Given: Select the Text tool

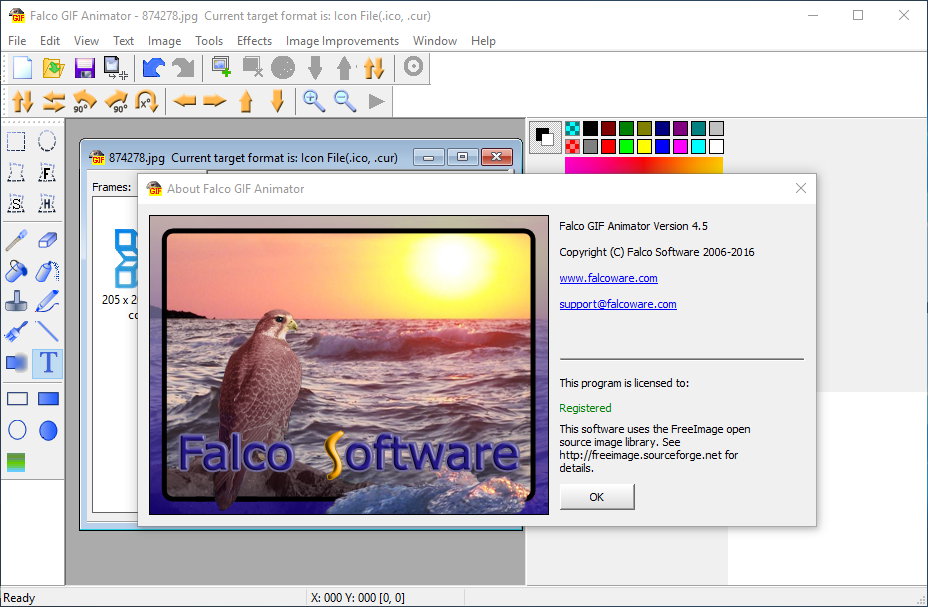Looking at the screenshot, I should (x=48, y=363).
